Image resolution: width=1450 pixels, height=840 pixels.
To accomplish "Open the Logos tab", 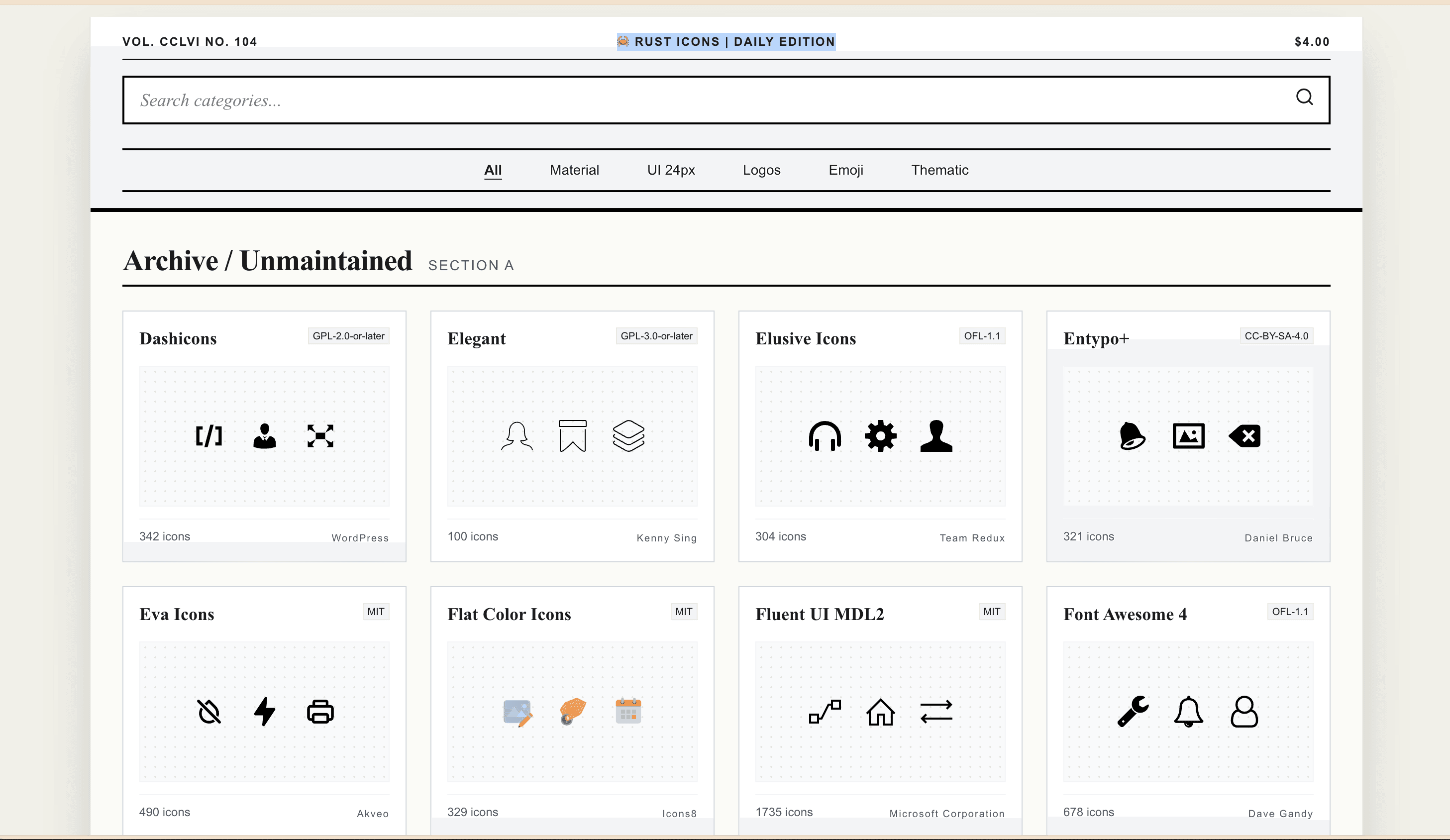I will 761,170.
